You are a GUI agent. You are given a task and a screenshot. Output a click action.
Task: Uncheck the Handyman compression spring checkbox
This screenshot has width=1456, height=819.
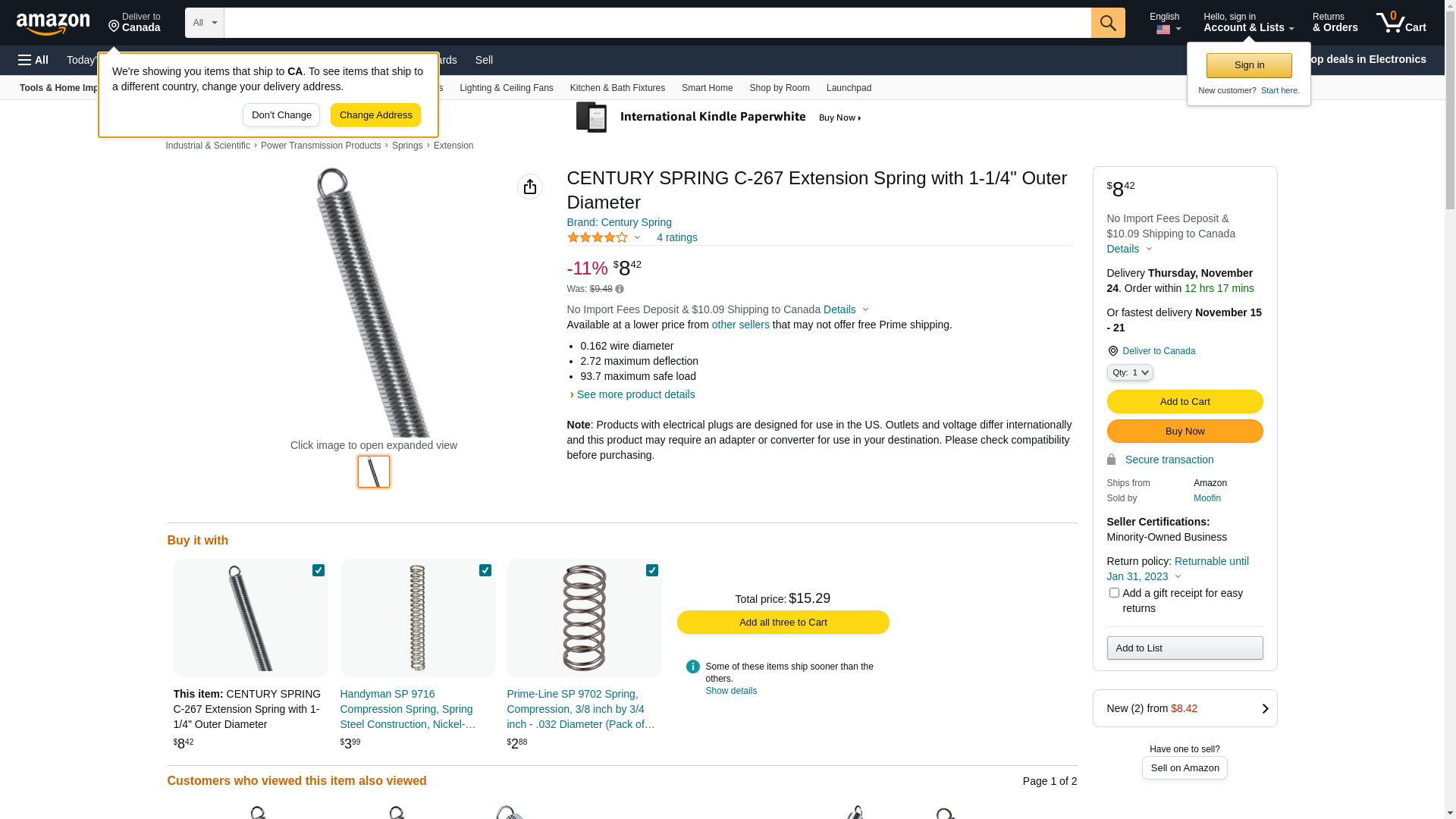485,570
